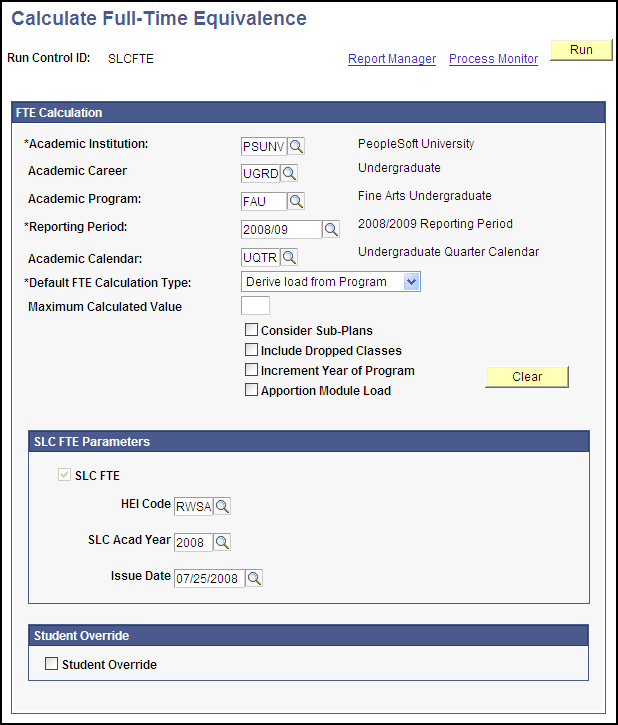
Task: Open lookup for Academic Calendar
Action: click(289, 257)
